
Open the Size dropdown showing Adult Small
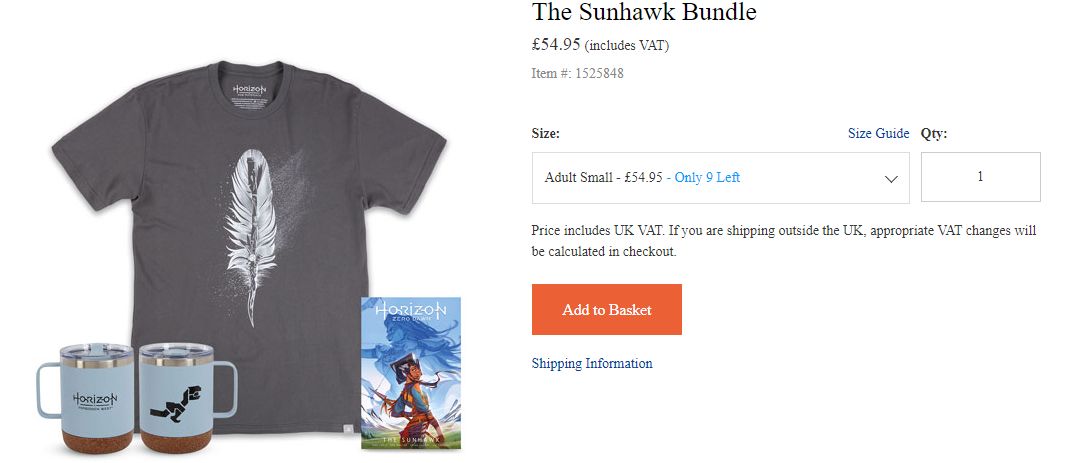(x=721, y=178)
